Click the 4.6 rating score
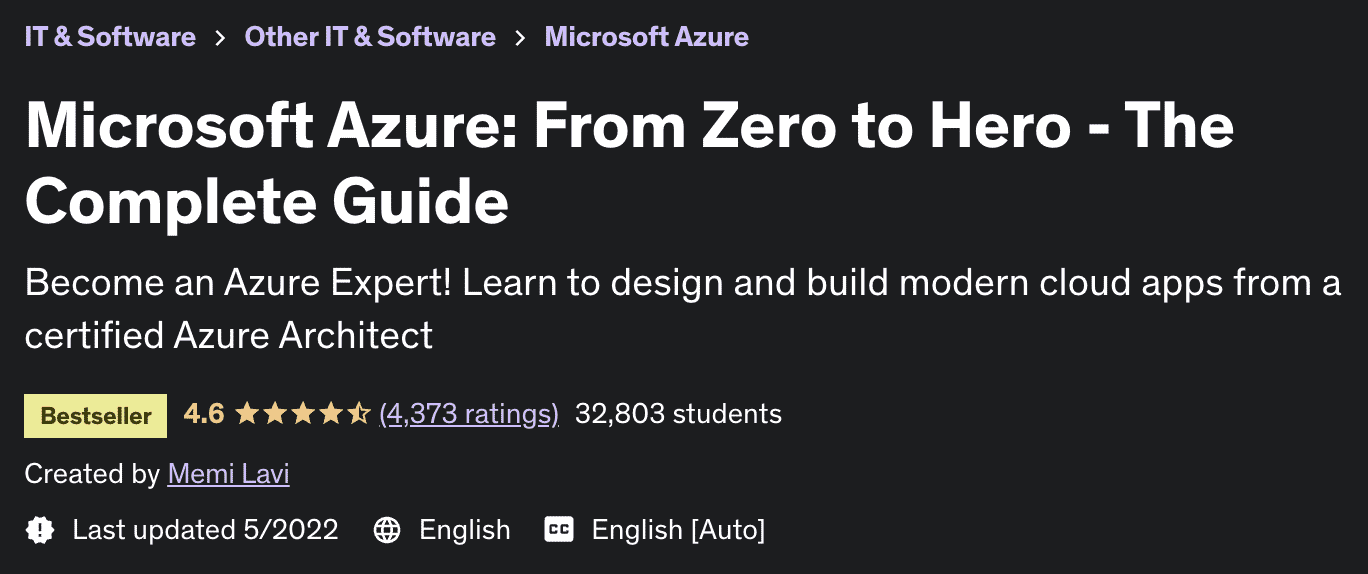1368x574 pixels. click(x=204, y=413)
